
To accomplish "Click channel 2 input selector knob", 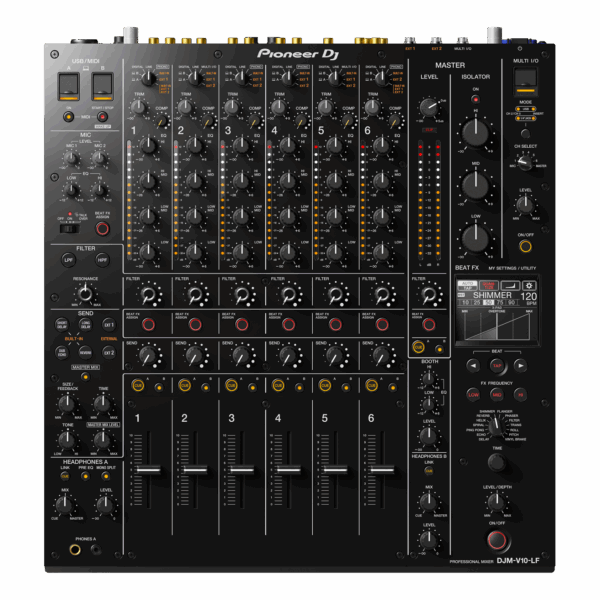I will pos(195,78).
